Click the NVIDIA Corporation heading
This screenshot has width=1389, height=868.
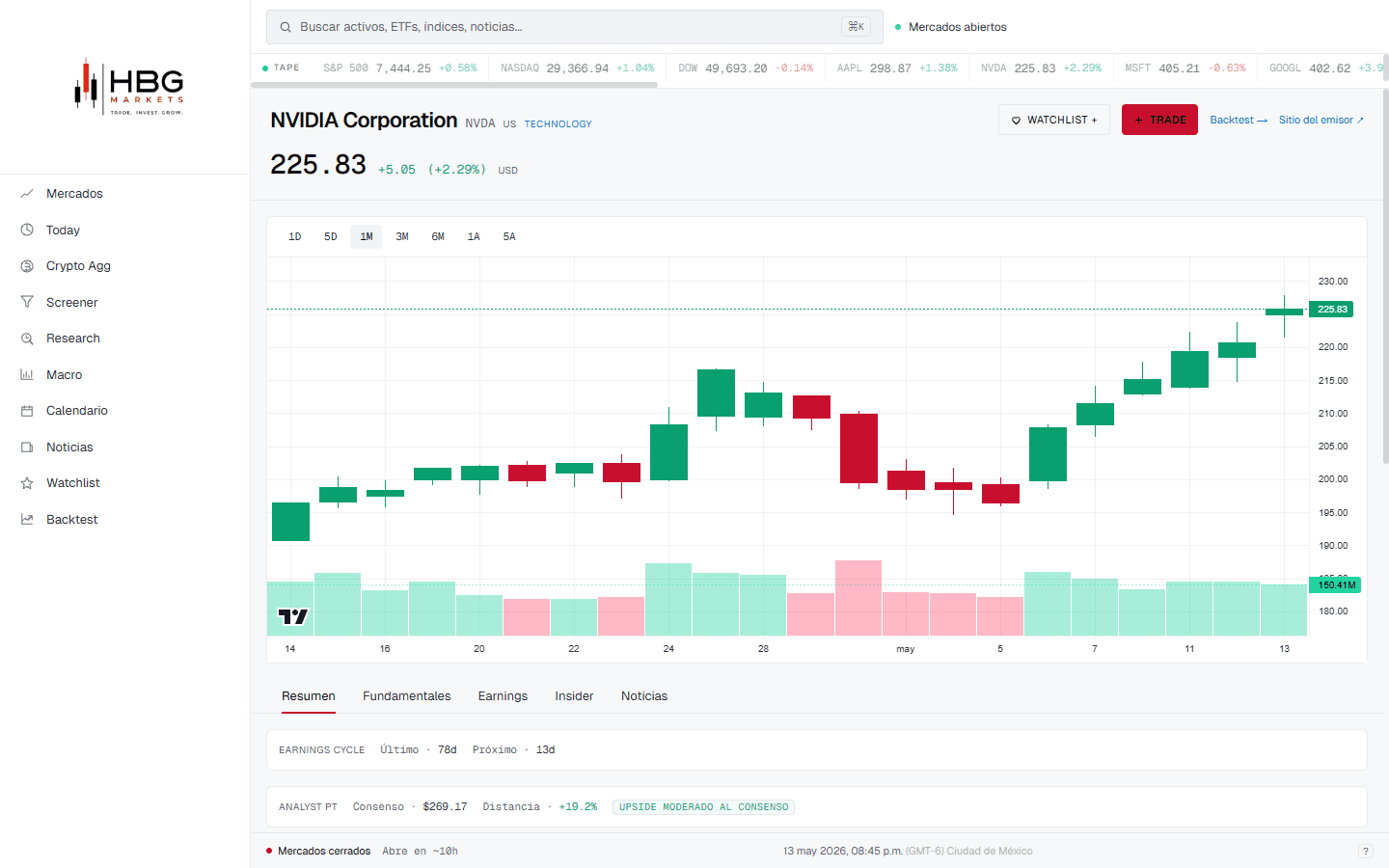(x=364, y=121)
